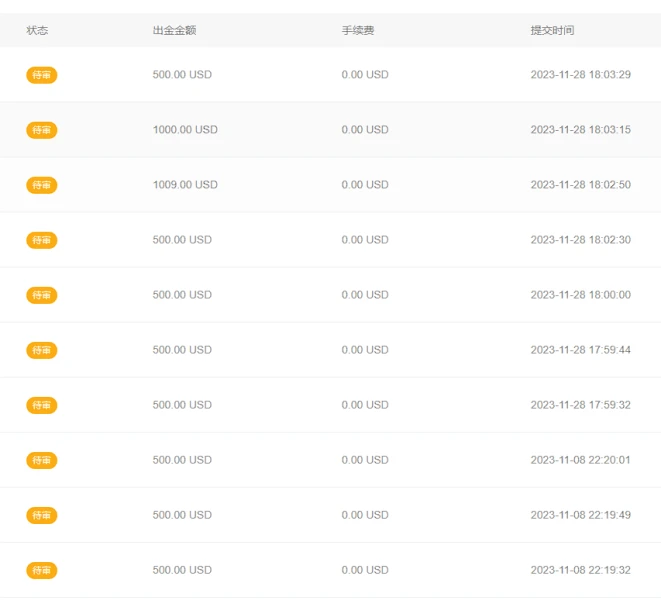Click 待审 badge in the 18:00:00 row

(42, 295)
